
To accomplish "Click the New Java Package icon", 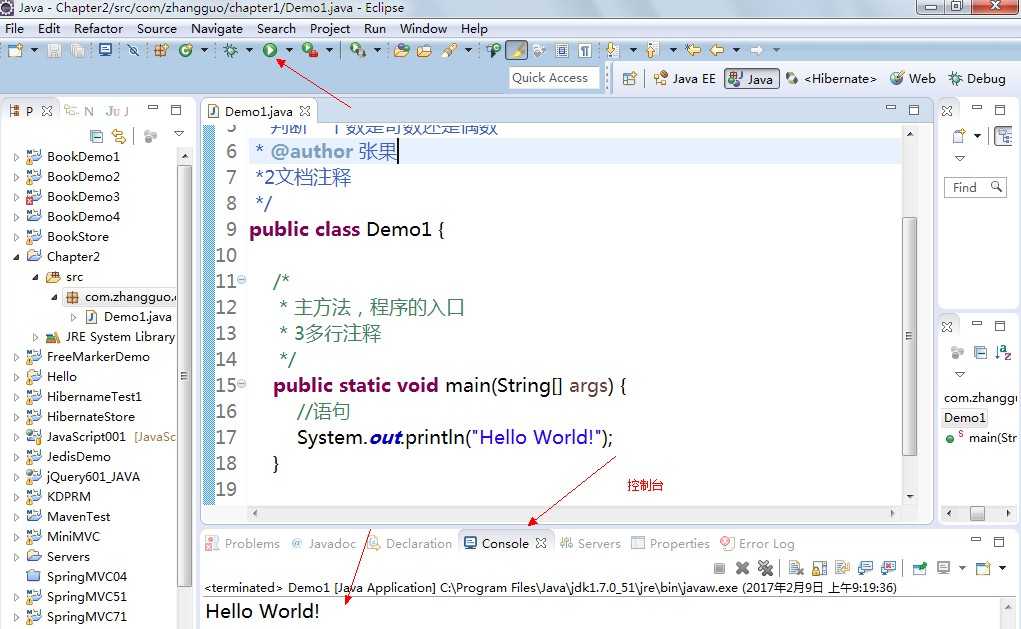I will 161,50.
